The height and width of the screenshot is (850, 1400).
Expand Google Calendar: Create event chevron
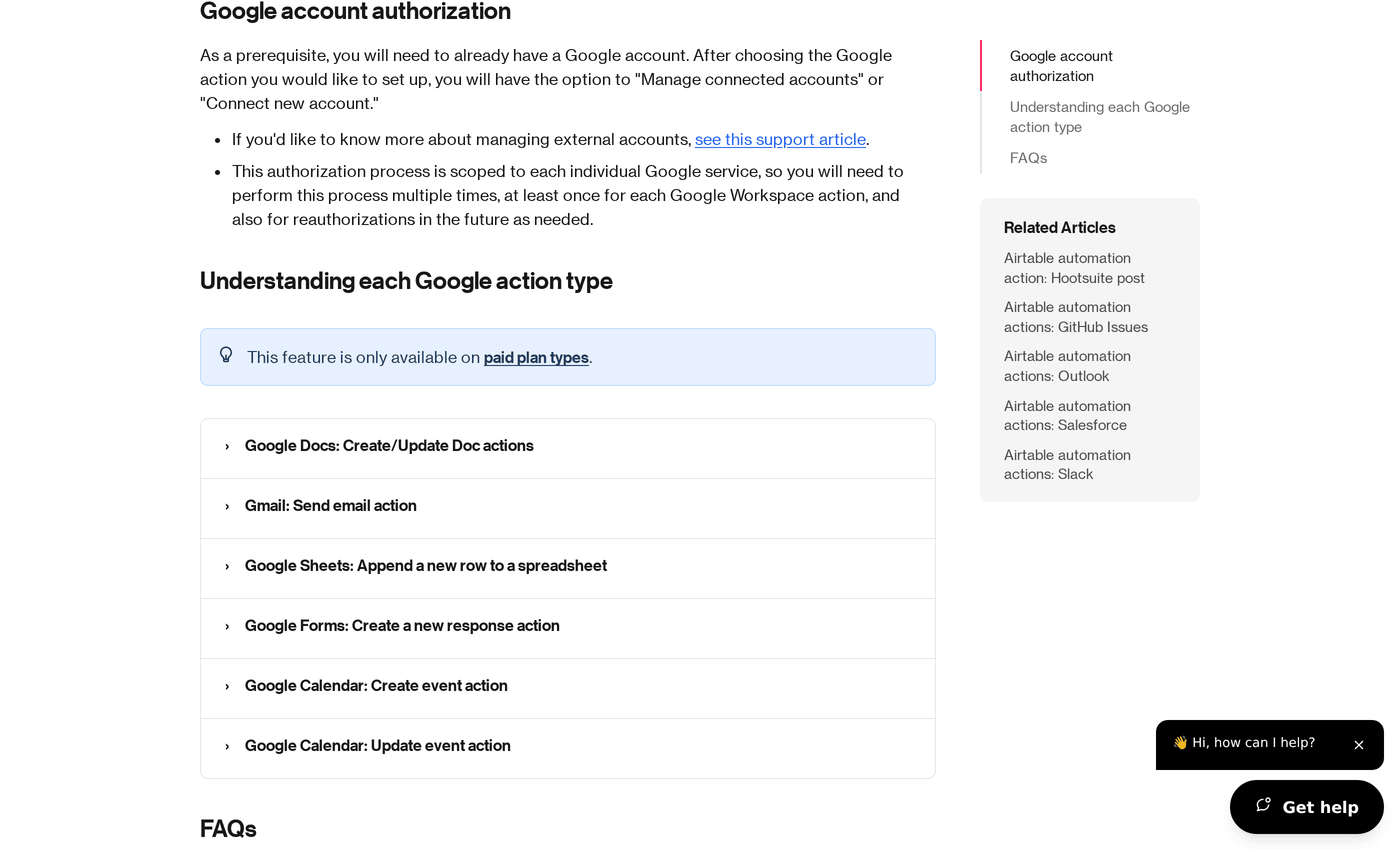pos(227,686)
